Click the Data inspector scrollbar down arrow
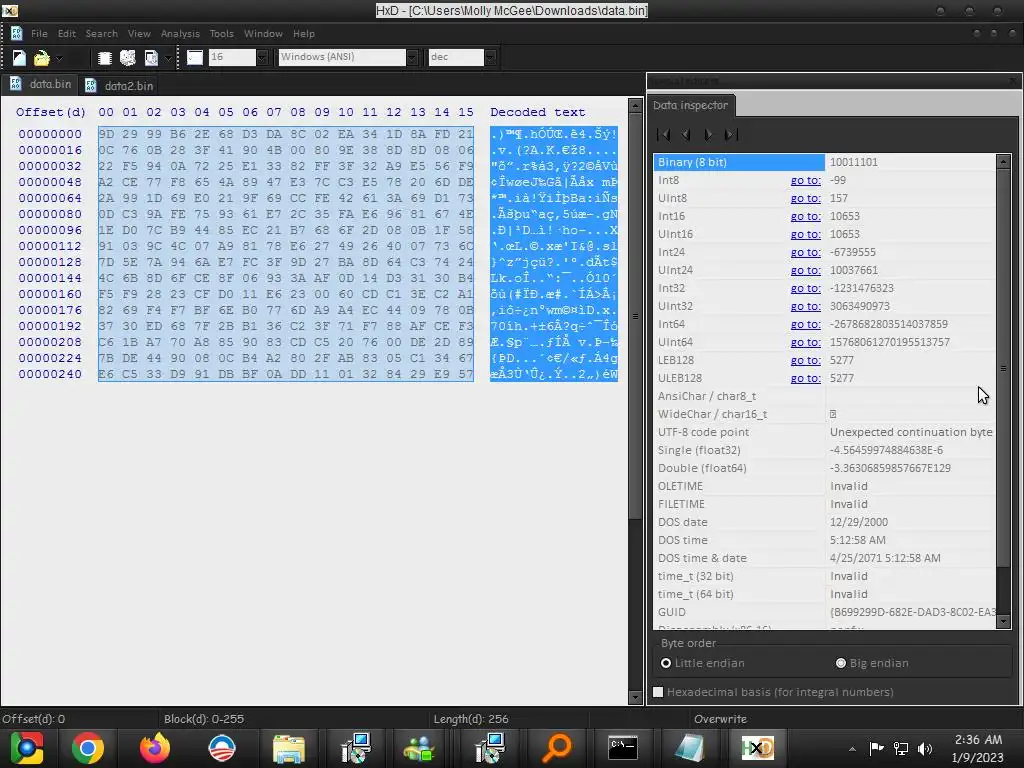 (1004, 622)
